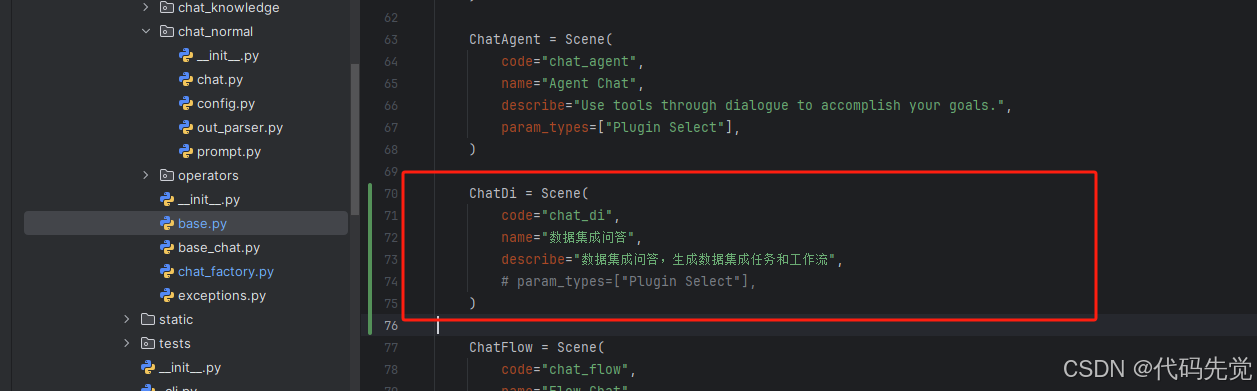Click the Python icon of out_parser.py
The width and height of the screenshot is (1257, 391).
(186, 128)
